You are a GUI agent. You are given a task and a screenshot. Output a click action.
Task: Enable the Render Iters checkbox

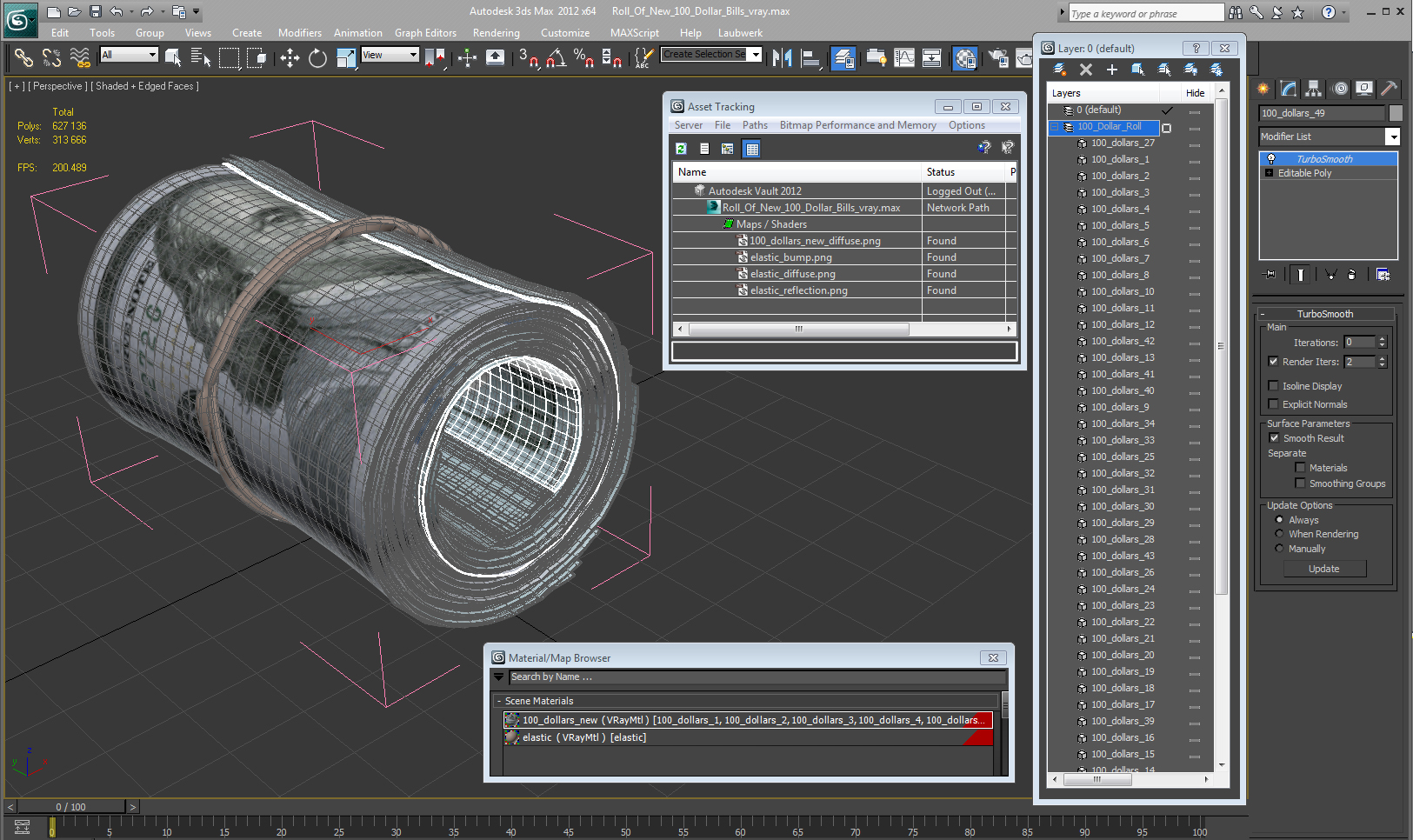click(1273, 362)
